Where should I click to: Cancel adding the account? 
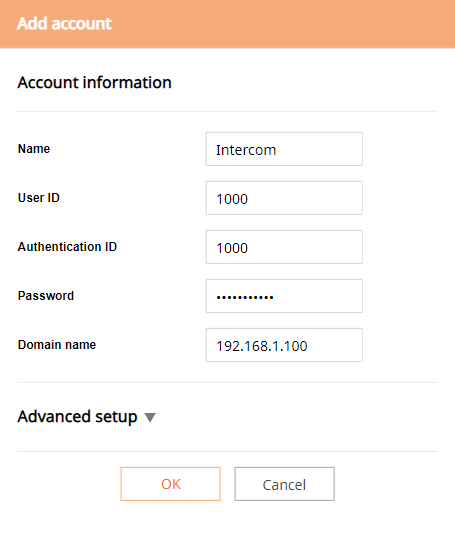point(284,484)
